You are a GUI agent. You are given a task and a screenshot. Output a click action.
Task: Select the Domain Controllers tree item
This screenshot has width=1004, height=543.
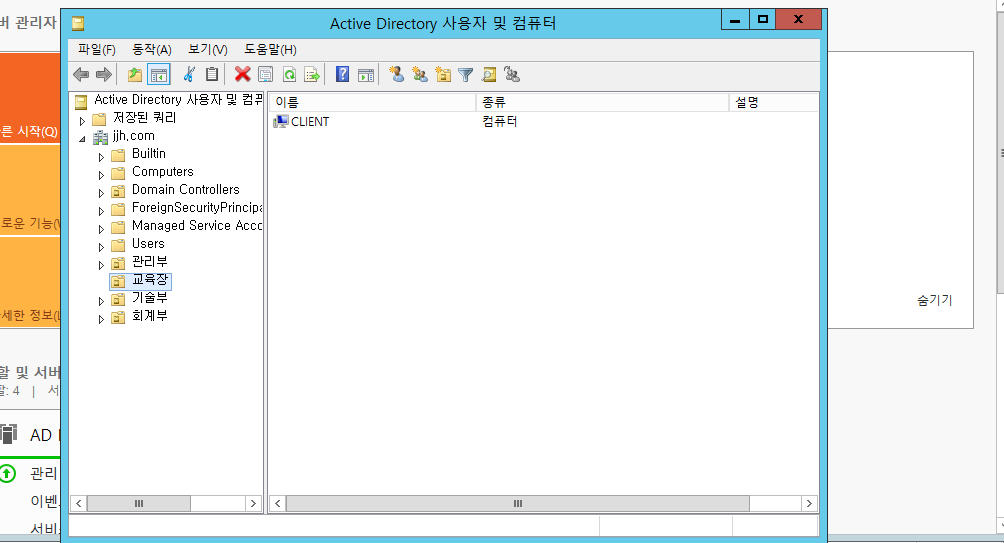click(x=186, y=190)
